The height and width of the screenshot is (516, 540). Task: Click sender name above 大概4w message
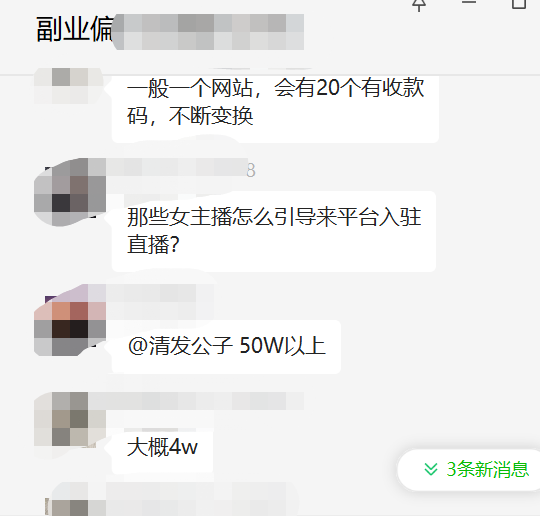pyautogui.click(x=205, y=401)
